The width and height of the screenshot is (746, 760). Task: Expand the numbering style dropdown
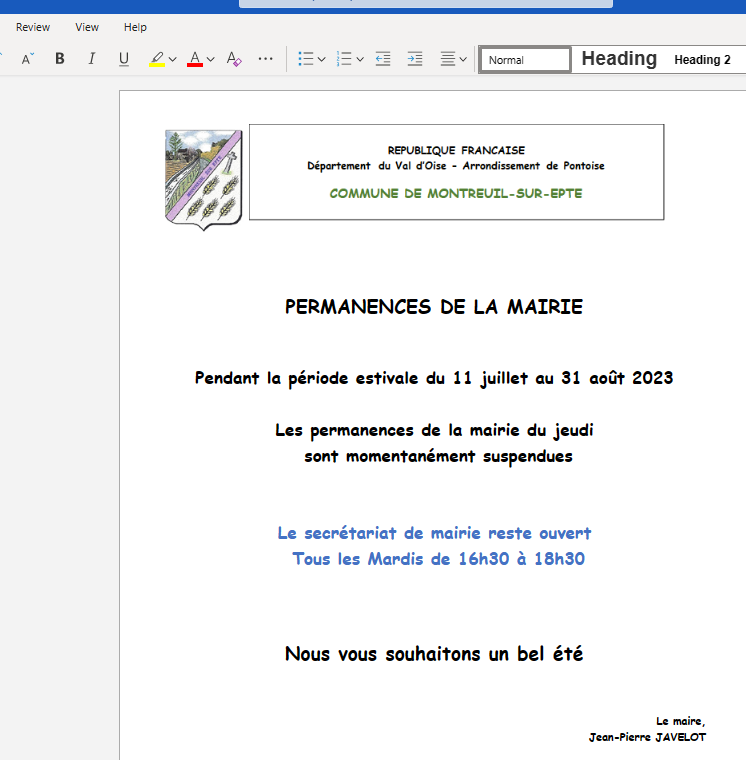360,60
